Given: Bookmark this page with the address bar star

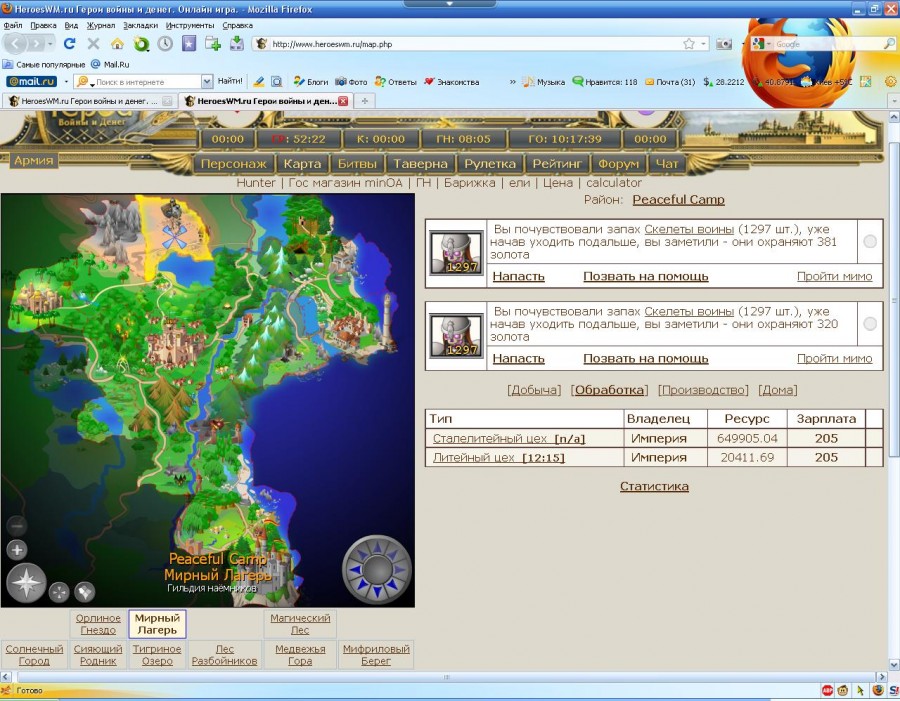Looking at the screenshot, I should [689, 44].
